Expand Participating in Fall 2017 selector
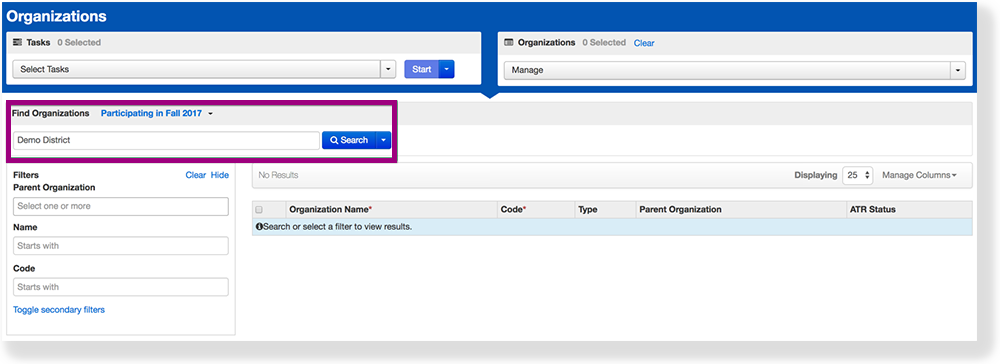This screenshot has height=364, width=1000. tap(156, 113)
